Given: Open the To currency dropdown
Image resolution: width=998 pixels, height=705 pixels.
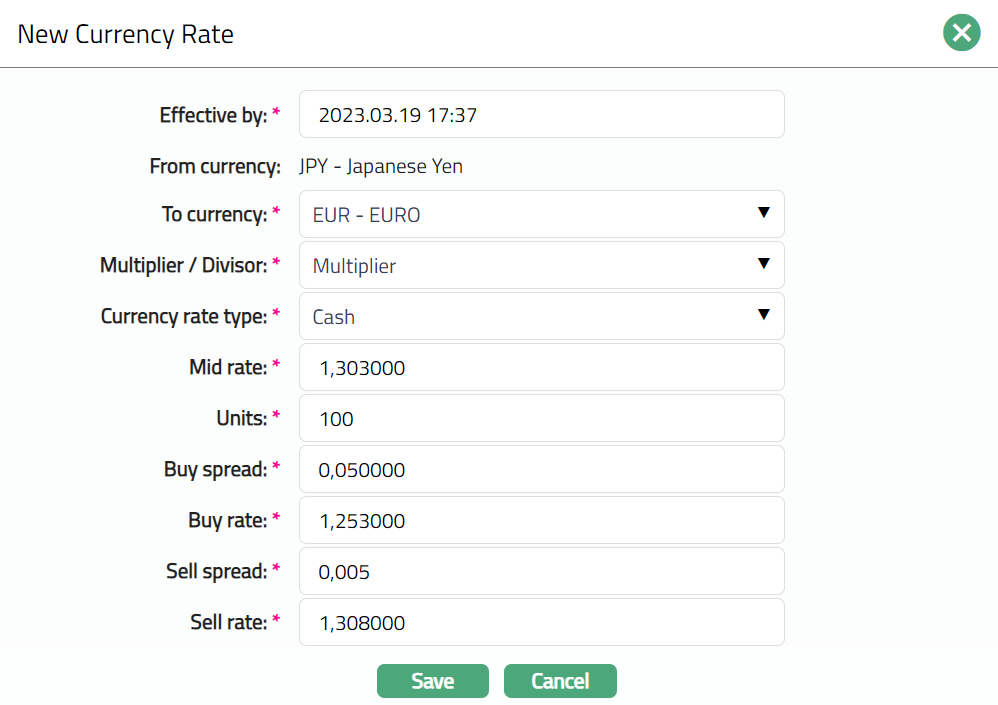Looking at the screenshot, I should pyautogui.click(x=541, y=214).
